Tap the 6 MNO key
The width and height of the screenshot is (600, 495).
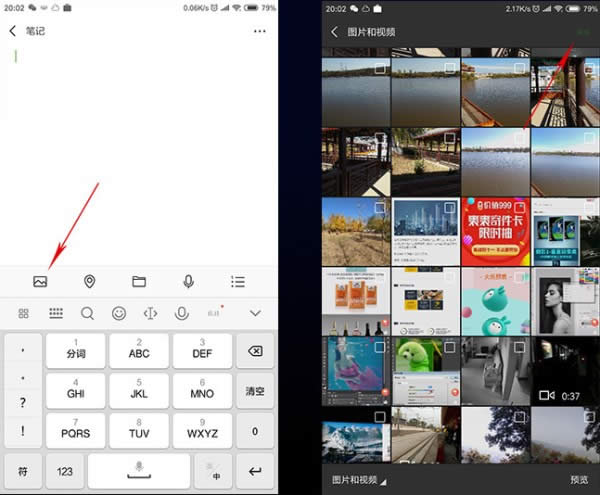coord(202,391)
